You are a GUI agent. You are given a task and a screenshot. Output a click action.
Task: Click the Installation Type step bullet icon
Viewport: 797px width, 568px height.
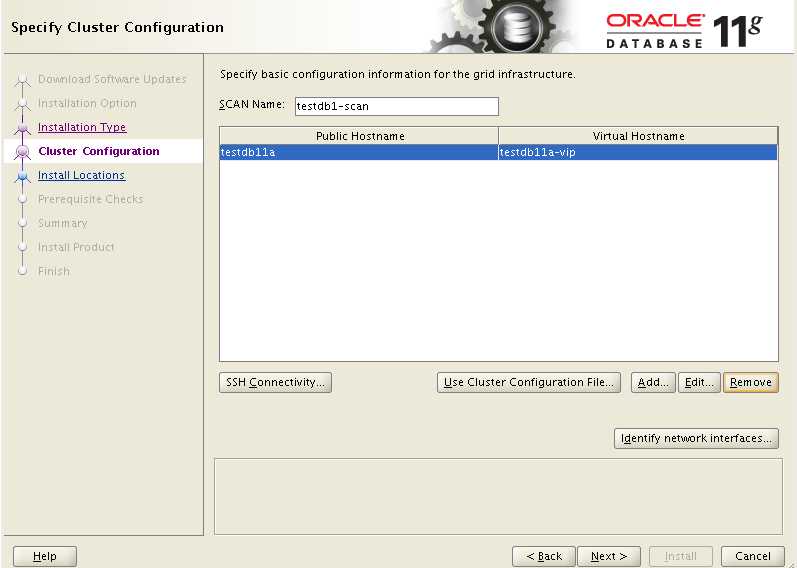point(22,128)
